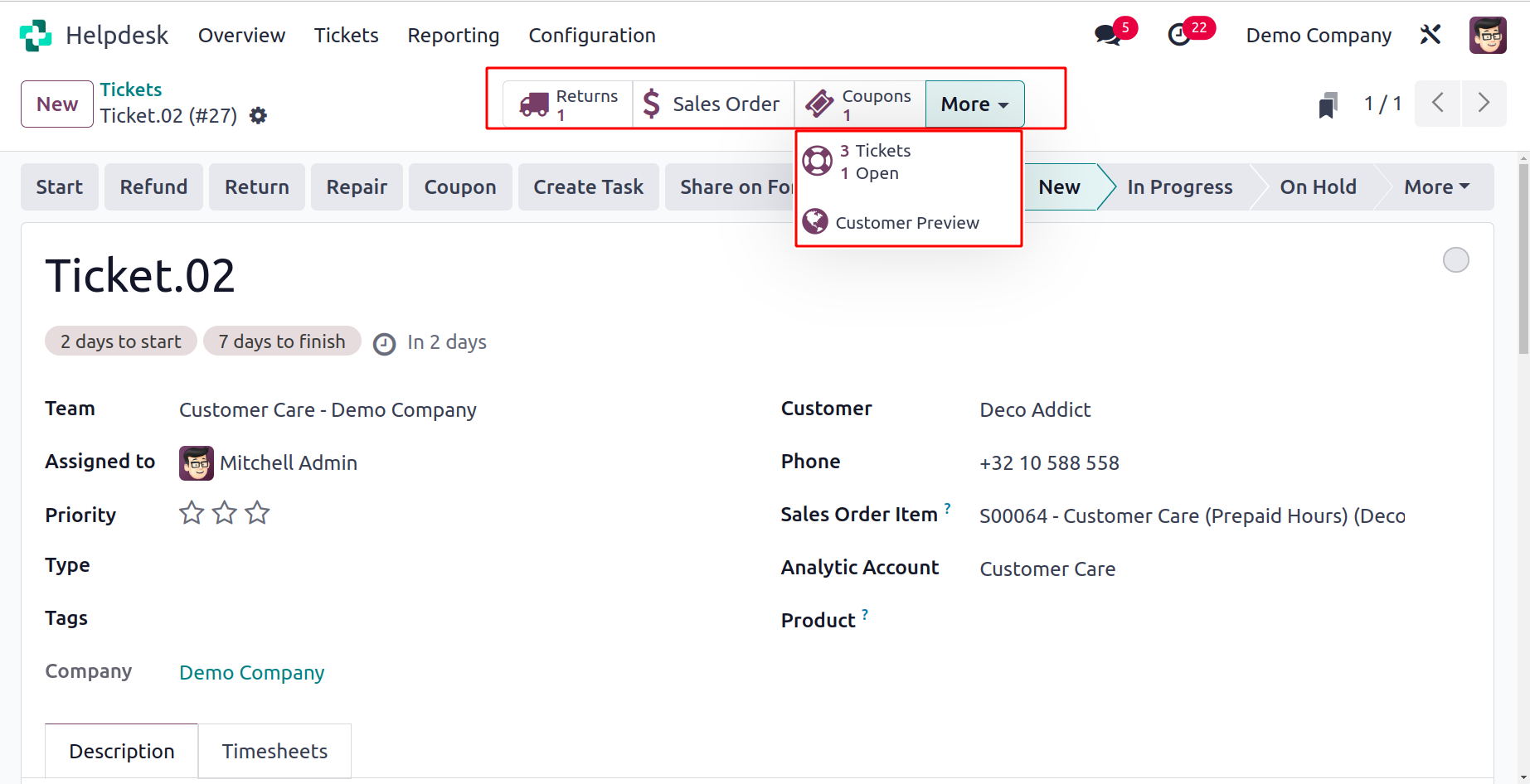Click the Start button
The width and height of the screenshot is (1530, 784).
point(60,187)
